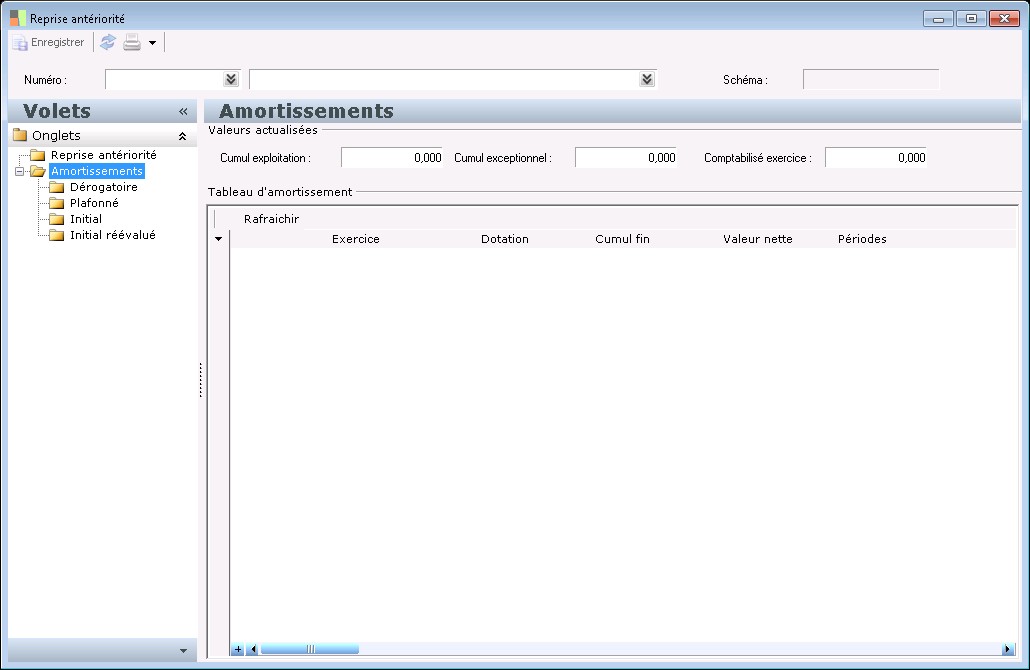Click the Amortissements open folder icon
Image resolution: width=1030 pixels, height=670 pixels.
(x=37, y=171)
